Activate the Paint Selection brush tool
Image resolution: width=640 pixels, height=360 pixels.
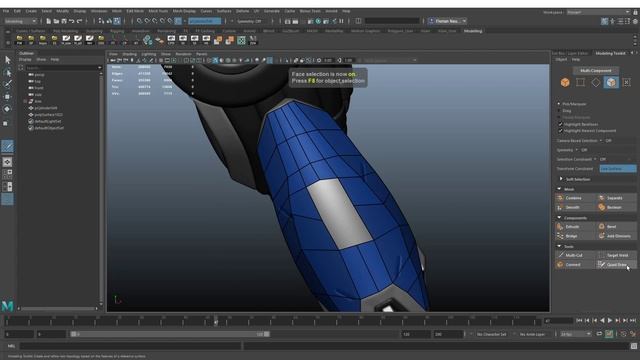tap(7, 84)
